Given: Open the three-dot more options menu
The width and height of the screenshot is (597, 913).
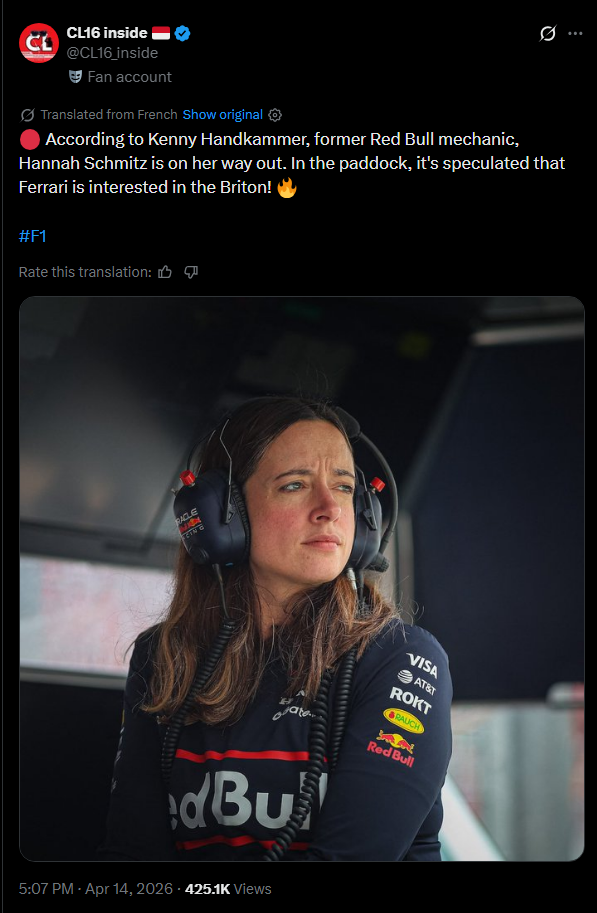Looking at the screenshot, I should [x=575, y=34].
